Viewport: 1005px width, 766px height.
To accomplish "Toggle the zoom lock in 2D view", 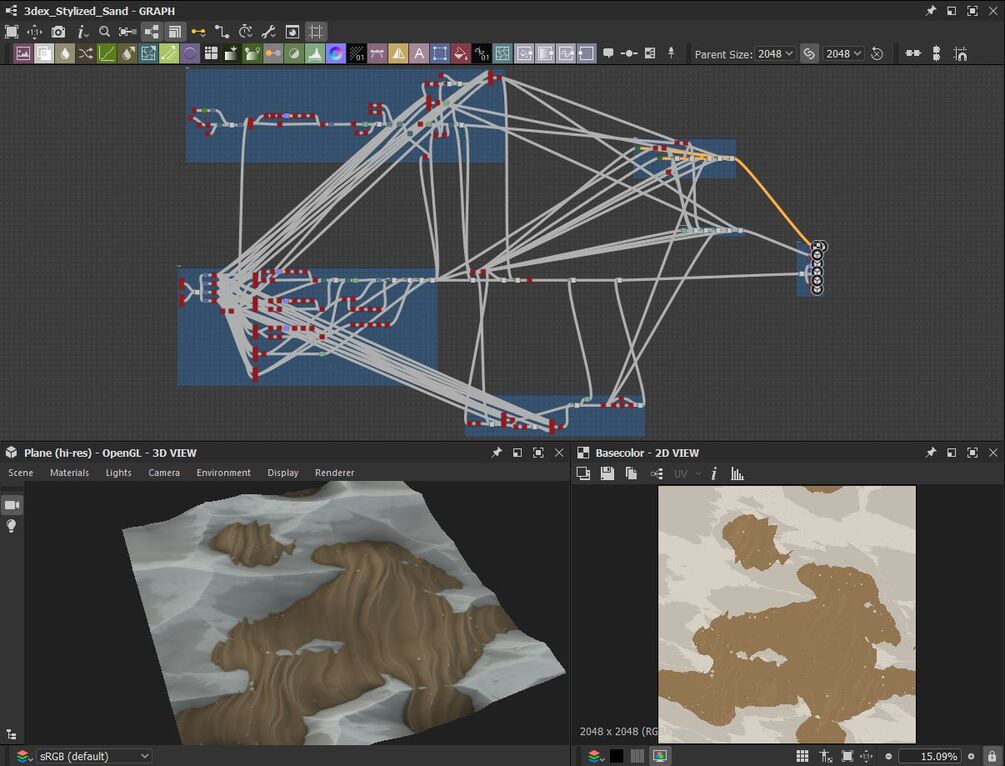I will (991, 756).
